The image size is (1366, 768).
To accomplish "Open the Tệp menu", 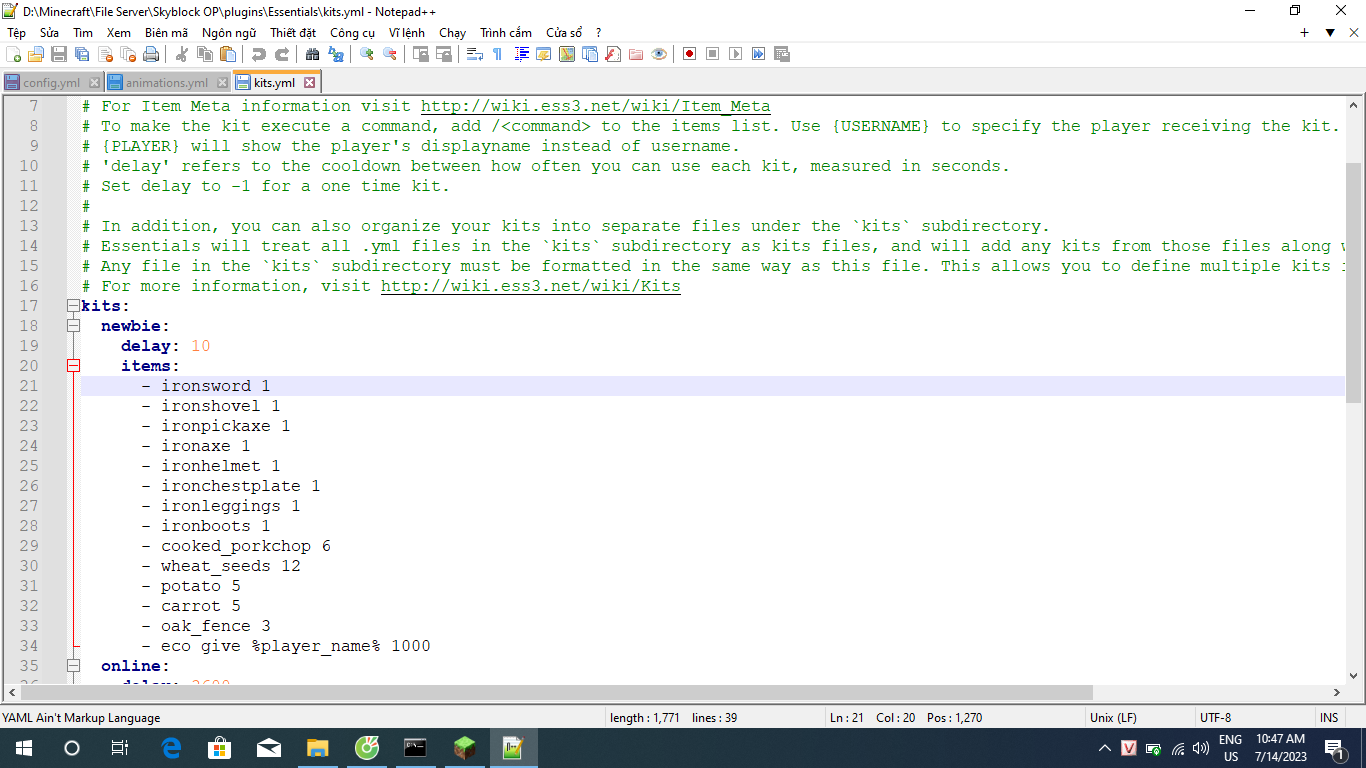I will coord(16,33).
